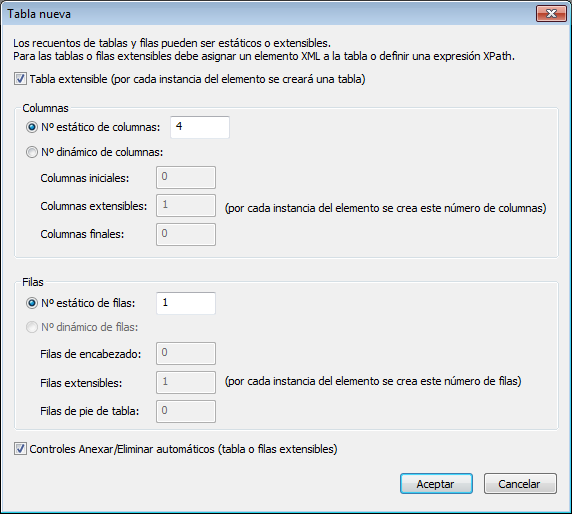Click the Controles Anexar/Eliminar automáticos label
Image resolution: width=572 pixels, height=514 pixels.
[183, 449]
